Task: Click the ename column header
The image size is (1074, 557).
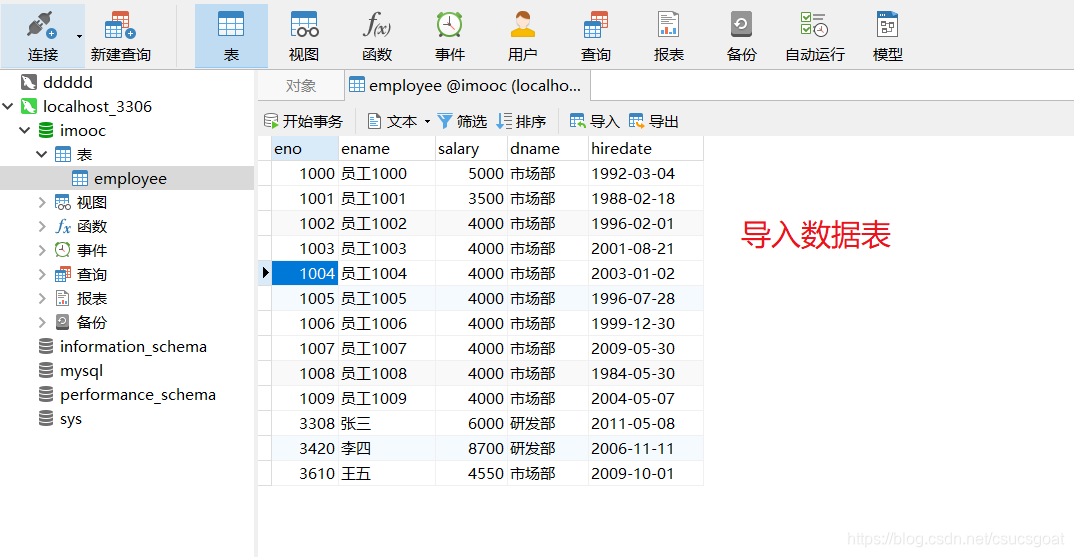Action: point(387,149)
